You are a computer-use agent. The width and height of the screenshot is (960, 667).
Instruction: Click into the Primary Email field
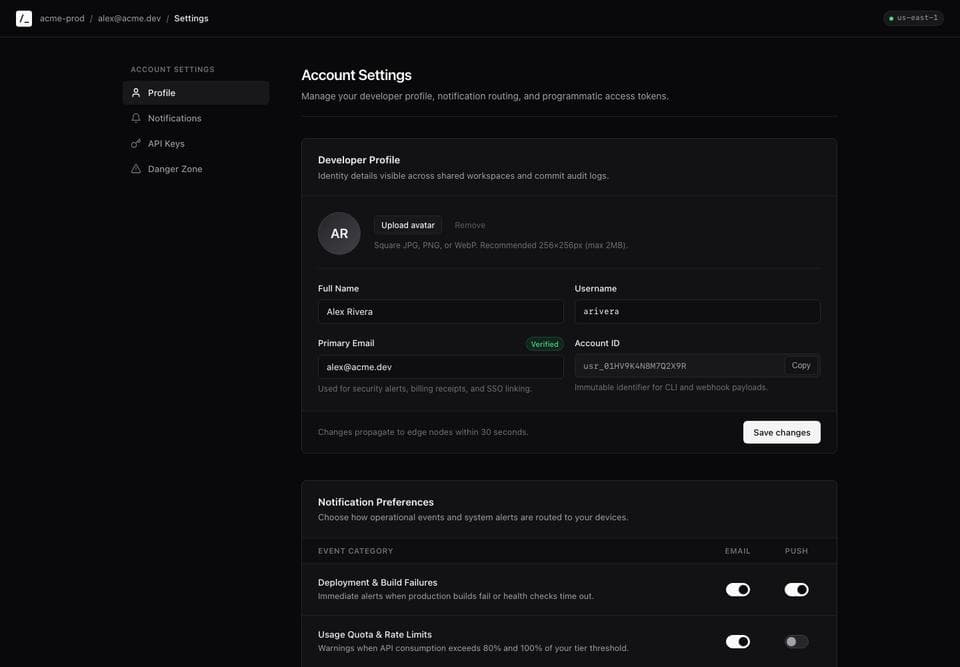pos(440,367)
